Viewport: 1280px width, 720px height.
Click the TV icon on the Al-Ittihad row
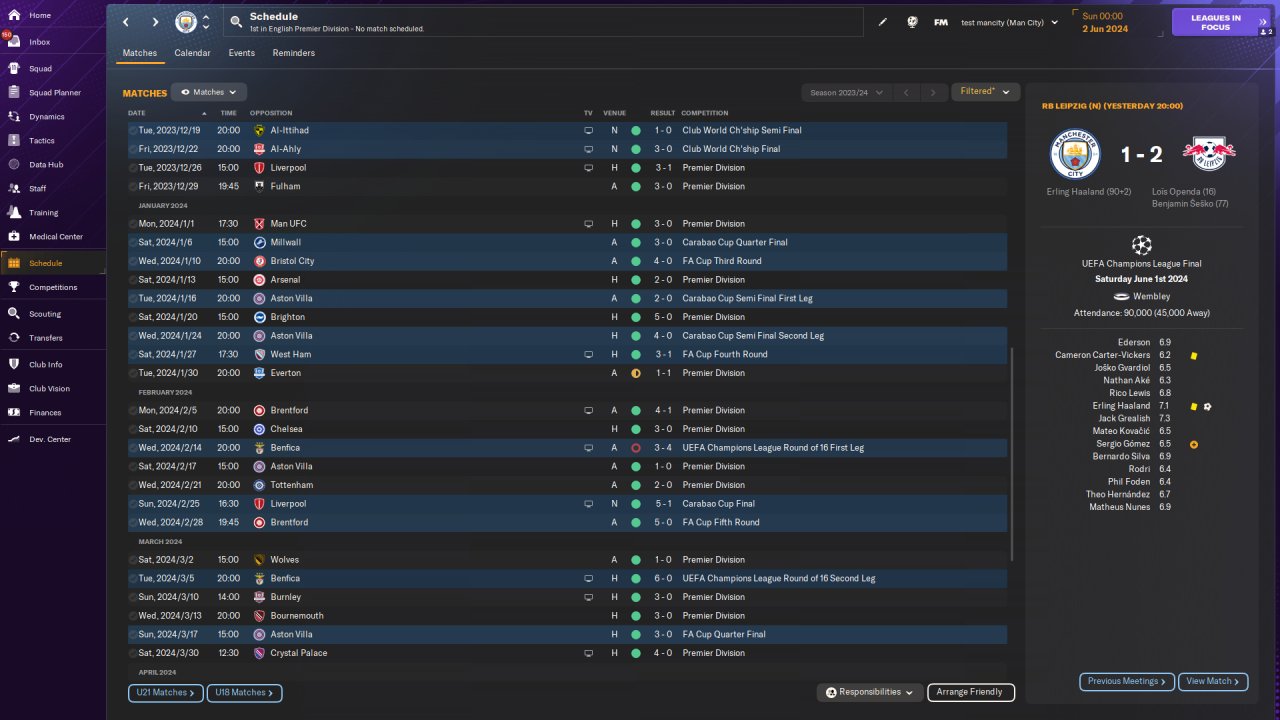click(x=588, y=130)
